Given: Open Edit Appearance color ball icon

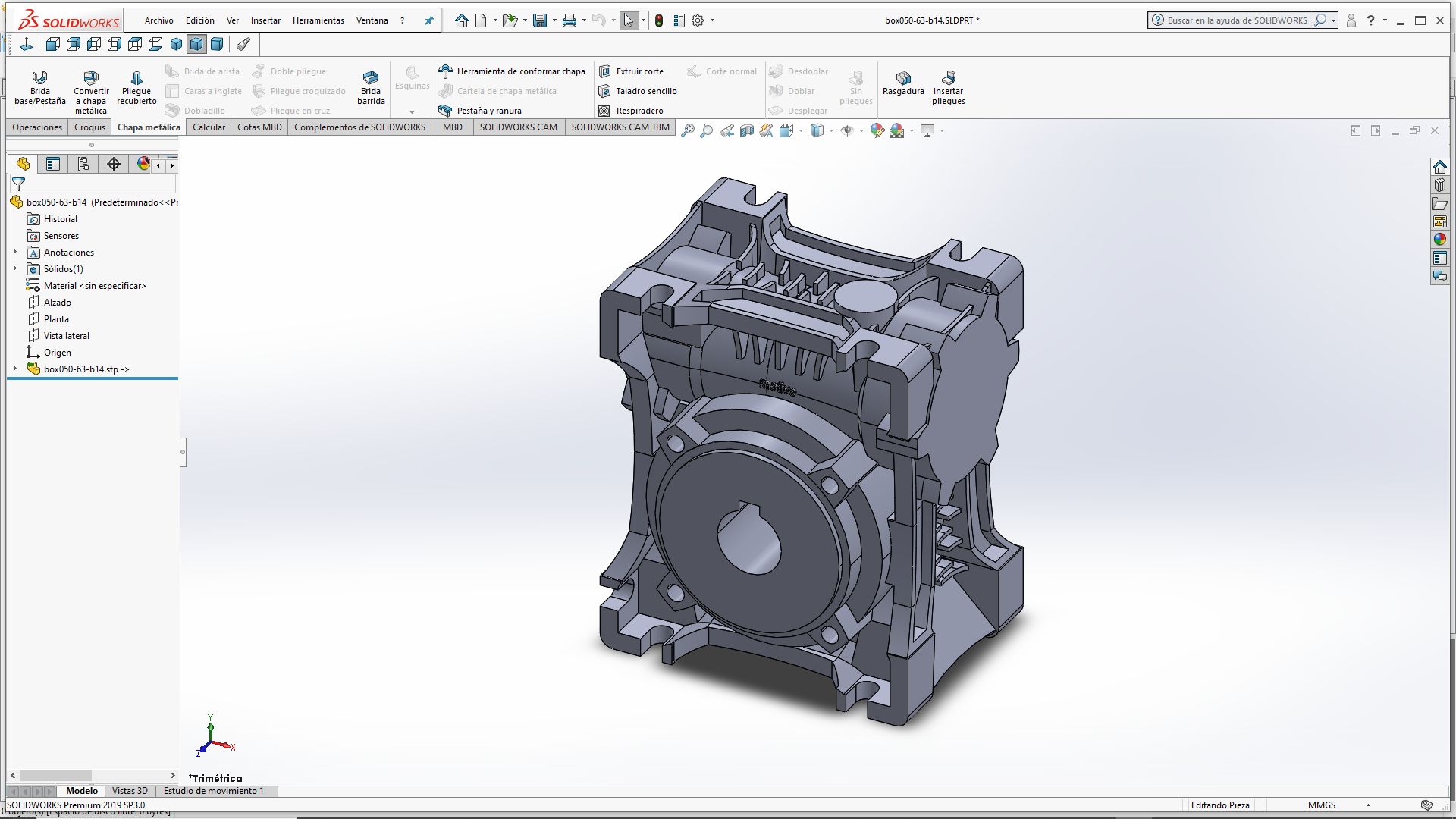Looking at the screenshot, I should (877, 130).
